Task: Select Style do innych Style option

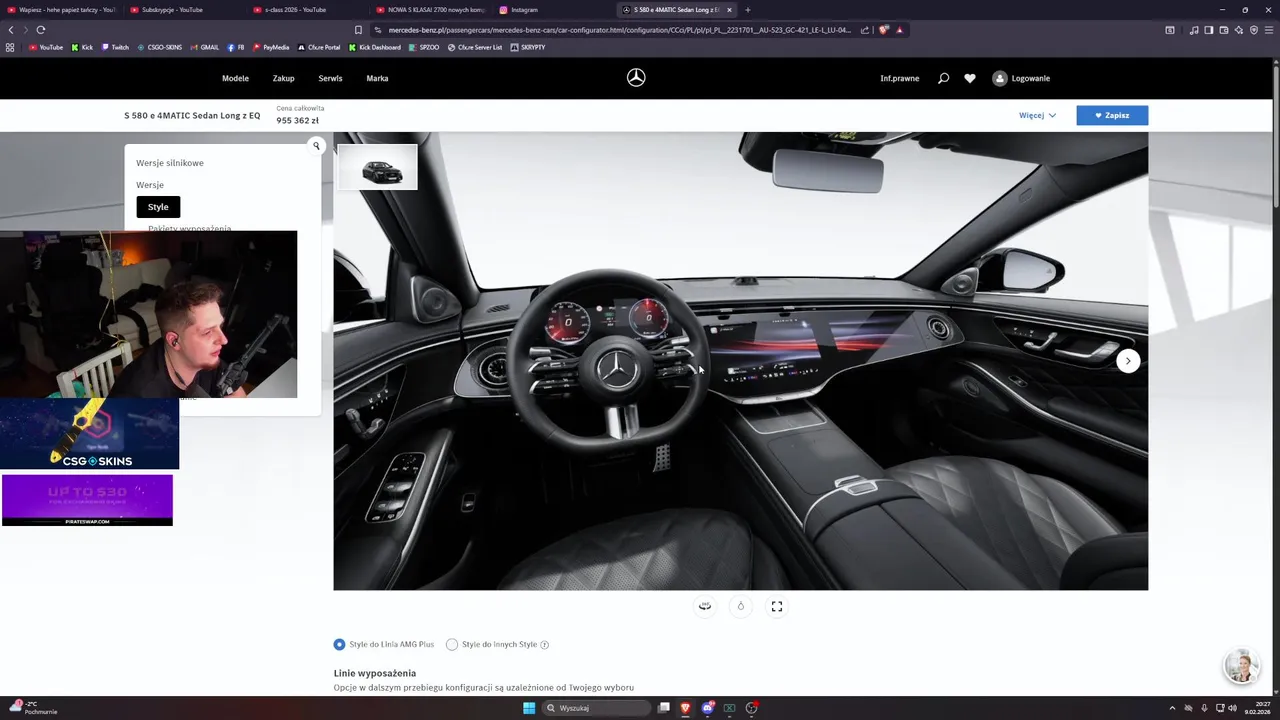Action: tap(493, 645)
